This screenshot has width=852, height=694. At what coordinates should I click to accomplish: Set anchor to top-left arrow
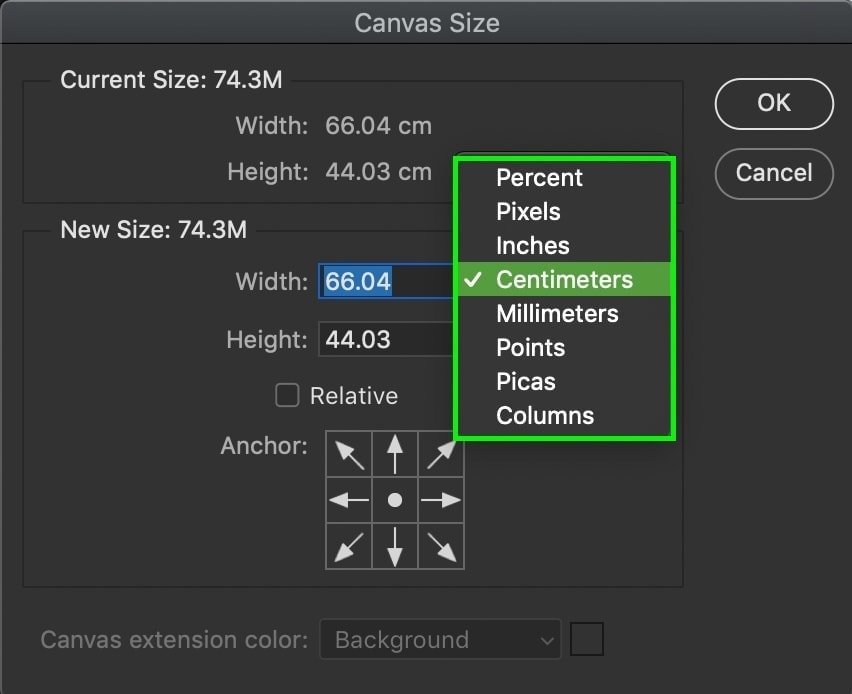[349, 454]
